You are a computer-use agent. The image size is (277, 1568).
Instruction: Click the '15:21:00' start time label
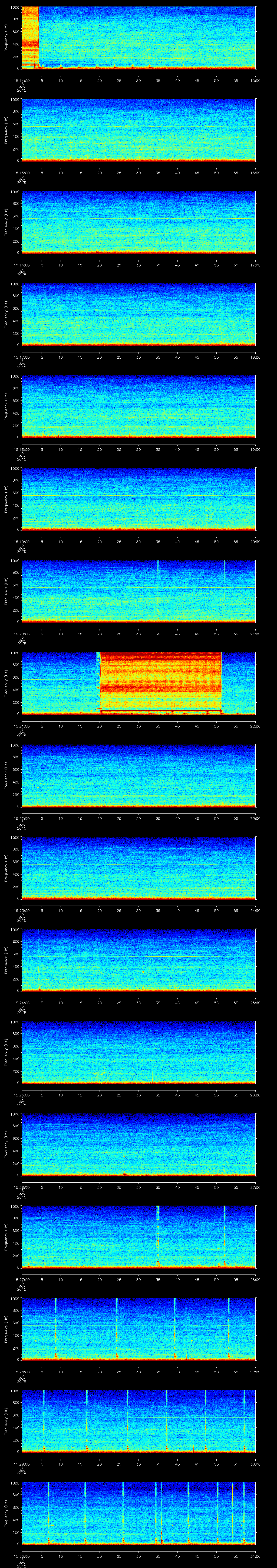(x=21, y=726)
